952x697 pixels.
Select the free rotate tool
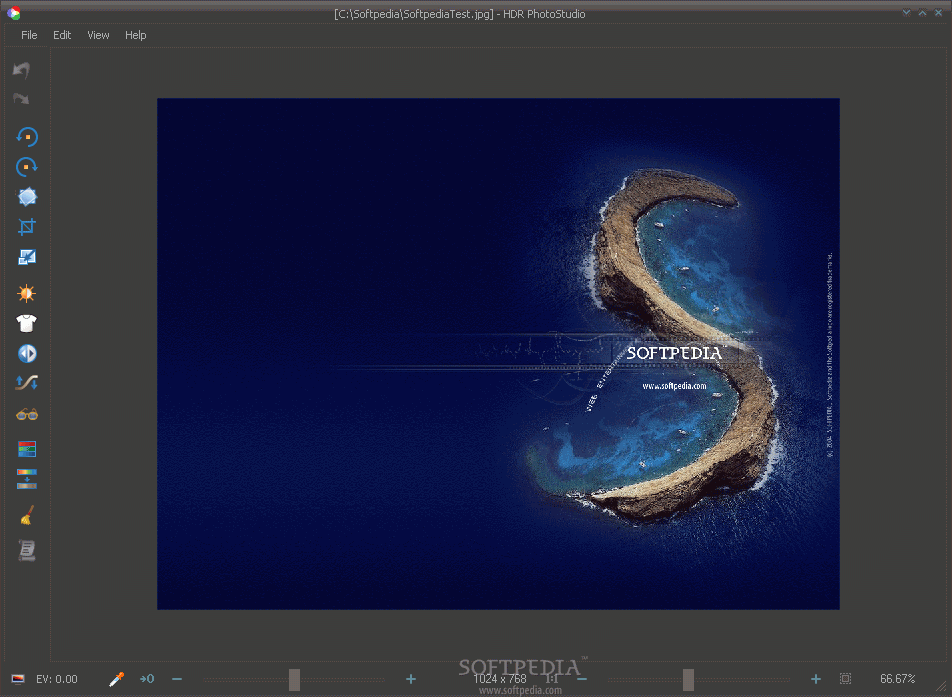point(27,197)
